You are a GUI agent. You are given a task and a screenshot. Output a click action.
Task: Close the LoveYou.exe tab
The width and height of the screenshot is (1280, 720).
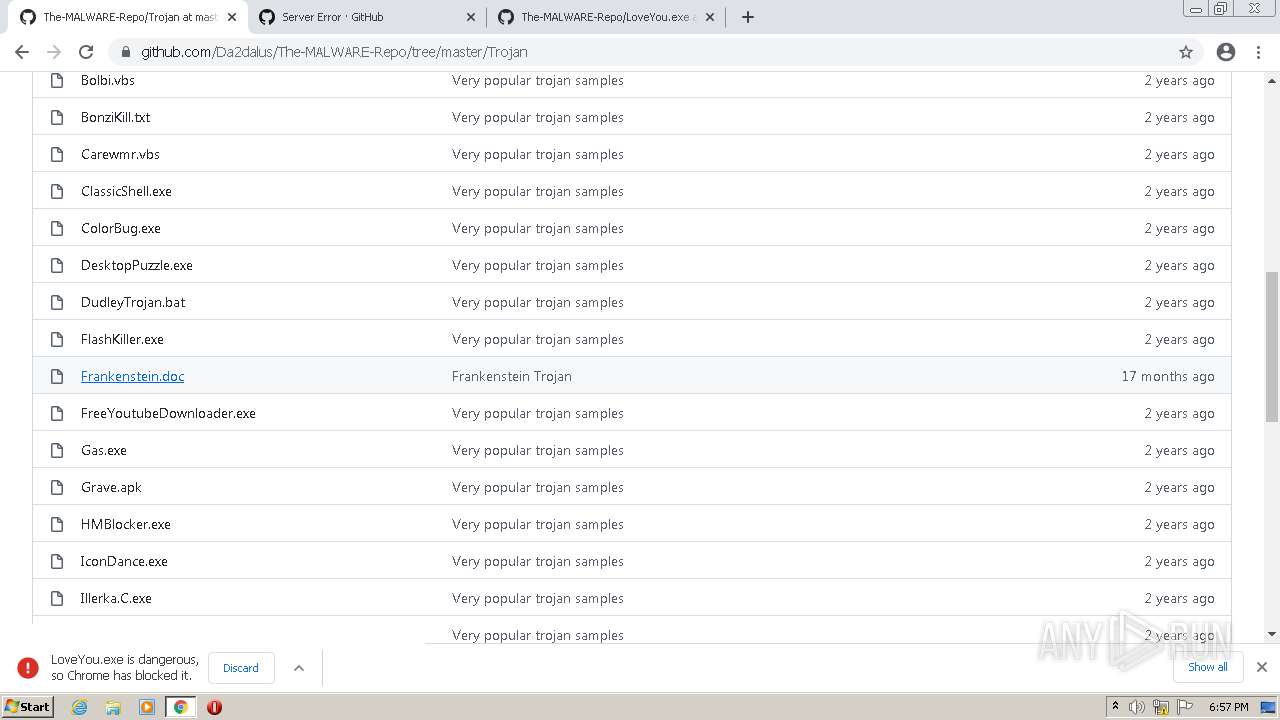click(710, 17)
